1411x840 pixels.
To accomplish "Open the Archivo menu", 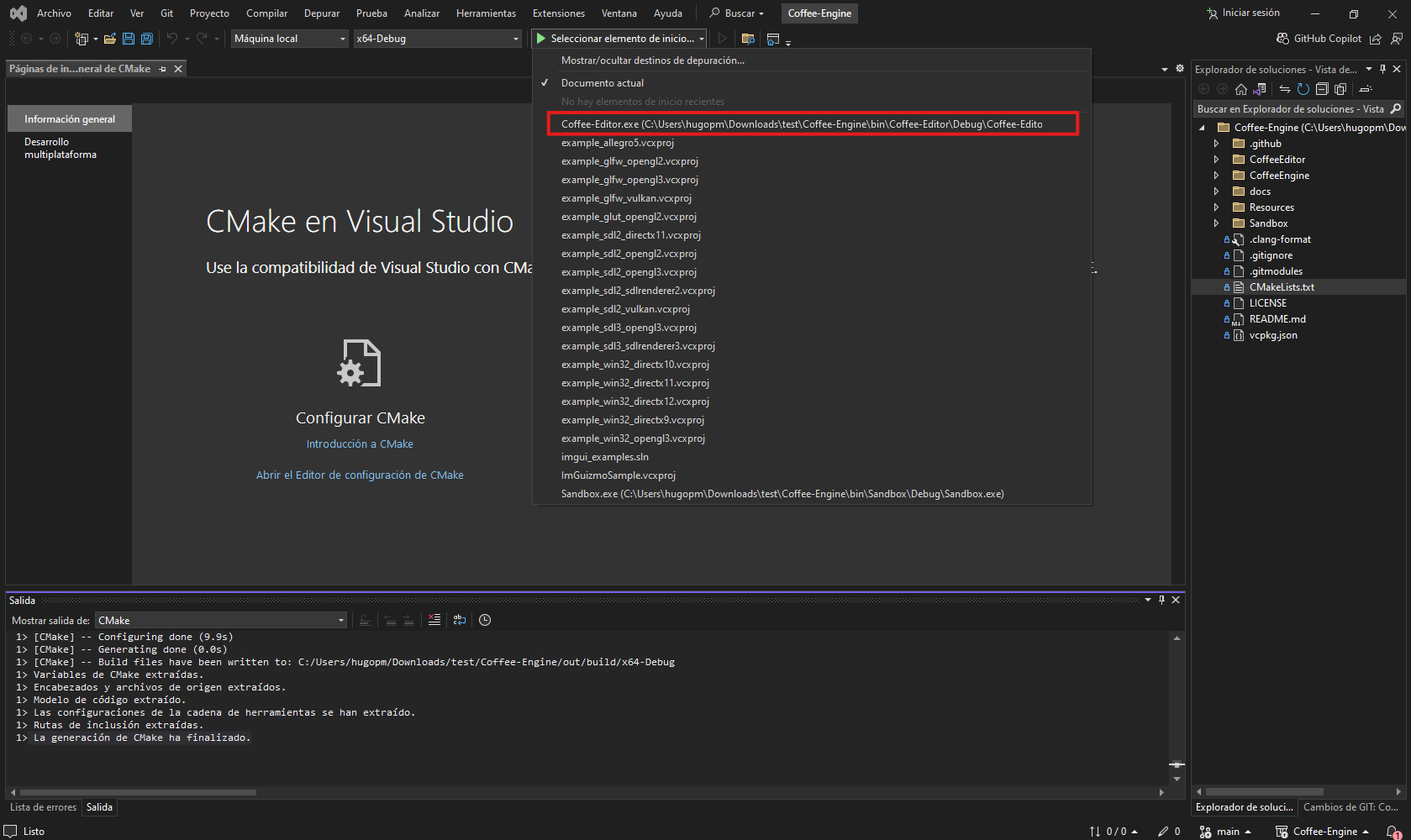I will point(54,13).
